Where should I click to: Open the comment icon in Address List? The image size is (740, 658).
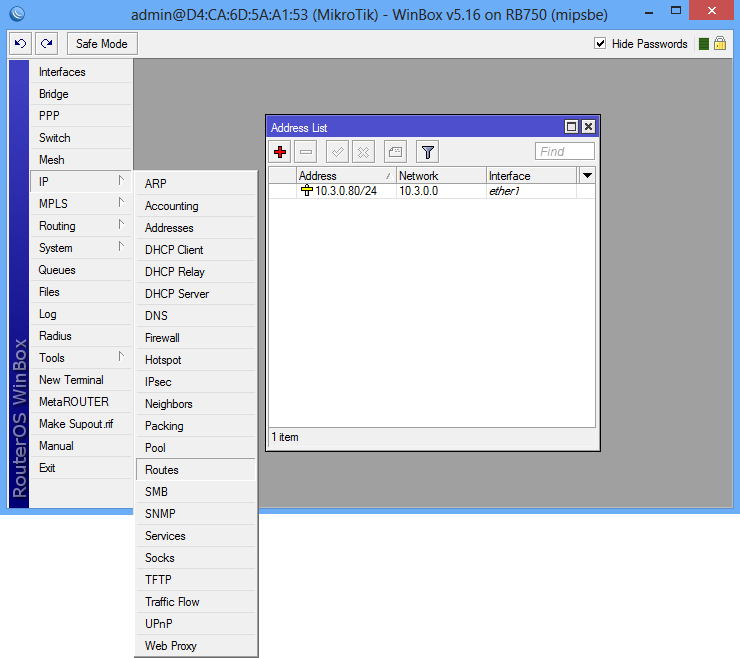click(395, 152)
